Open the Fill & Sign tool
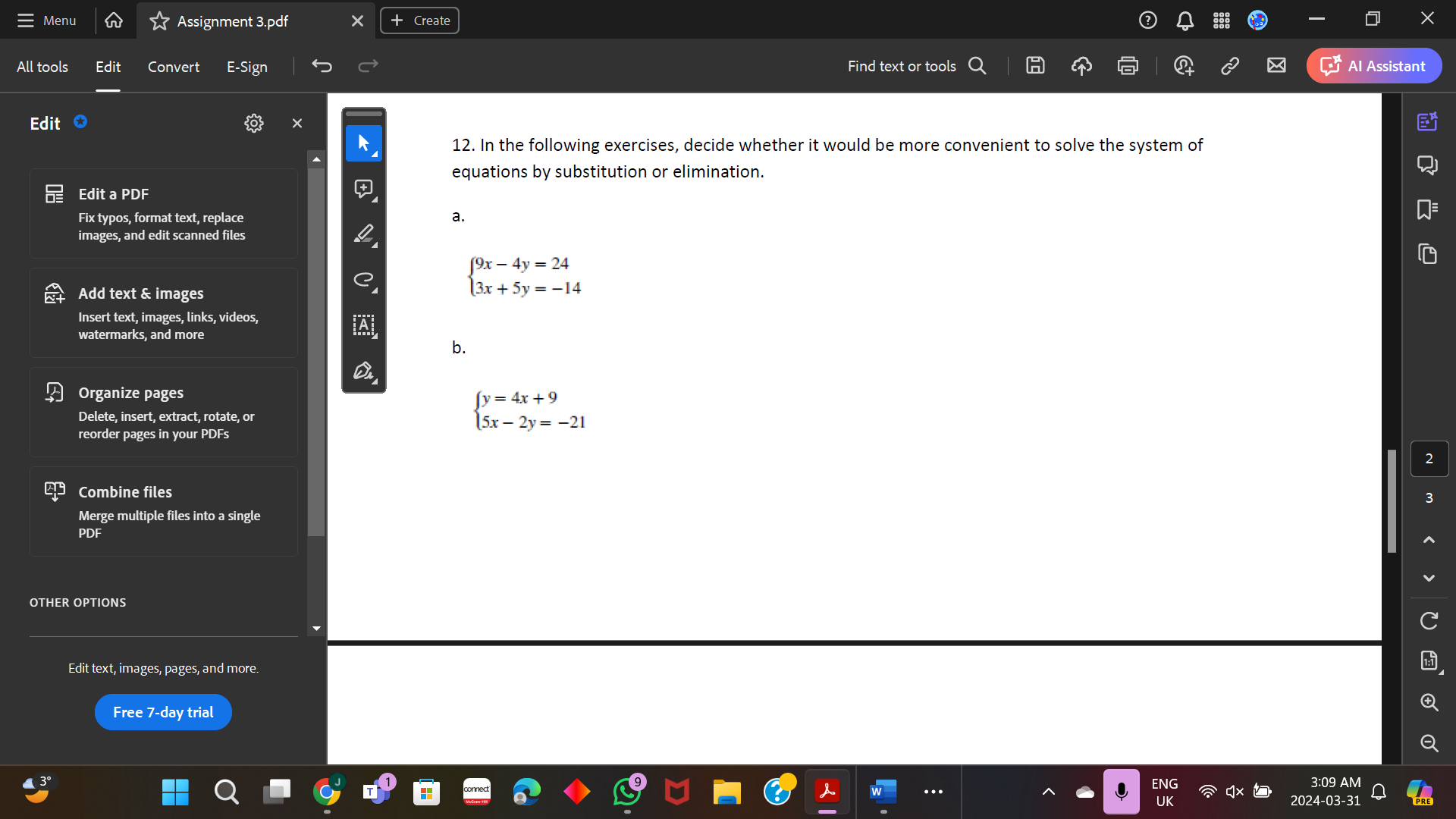Viewport: 1456px width, 819px height. tap(364, 372)
